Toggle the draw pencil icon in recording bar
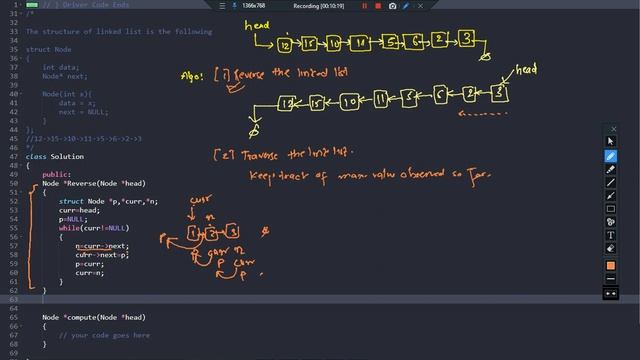Image resolution: width=640 pixels, height=360 pixels. click(x=406, y=6)
